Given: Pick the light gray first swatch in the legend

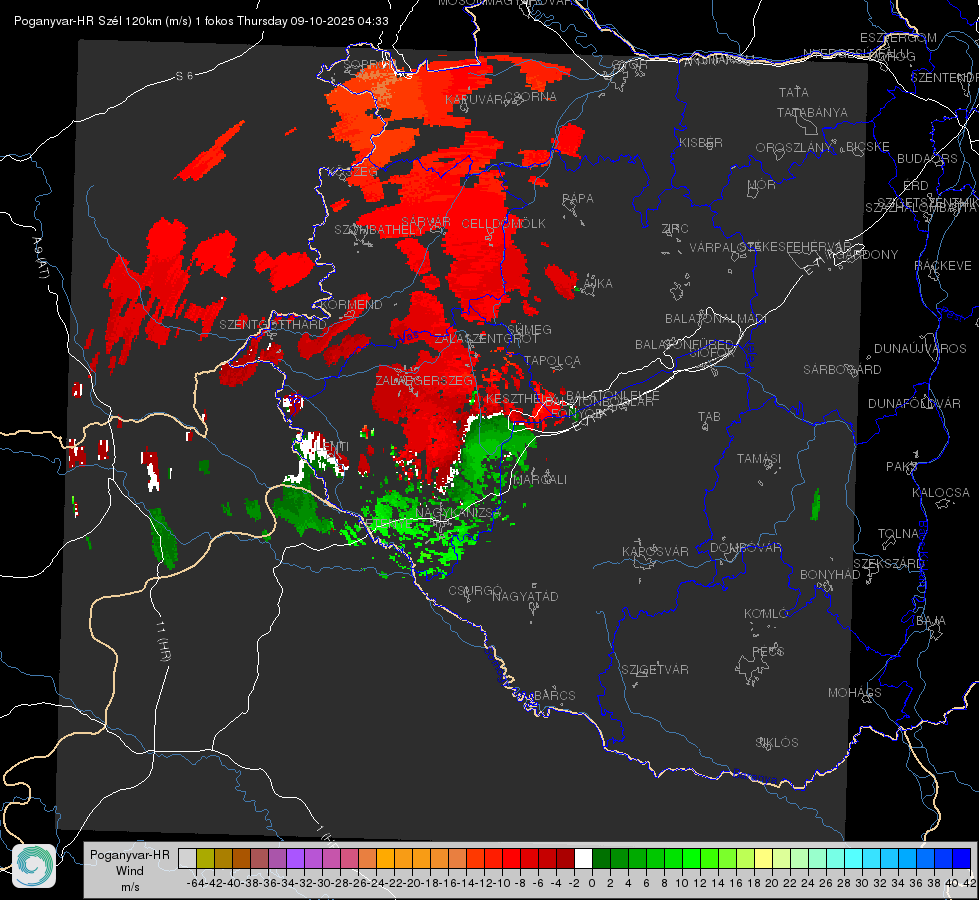Looking at the screenshot, I should point(187,858).
